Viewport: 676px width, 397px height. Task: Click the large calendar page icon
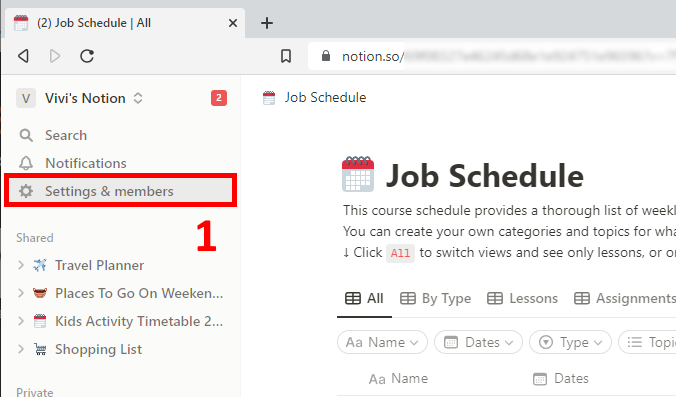point(358,174)
